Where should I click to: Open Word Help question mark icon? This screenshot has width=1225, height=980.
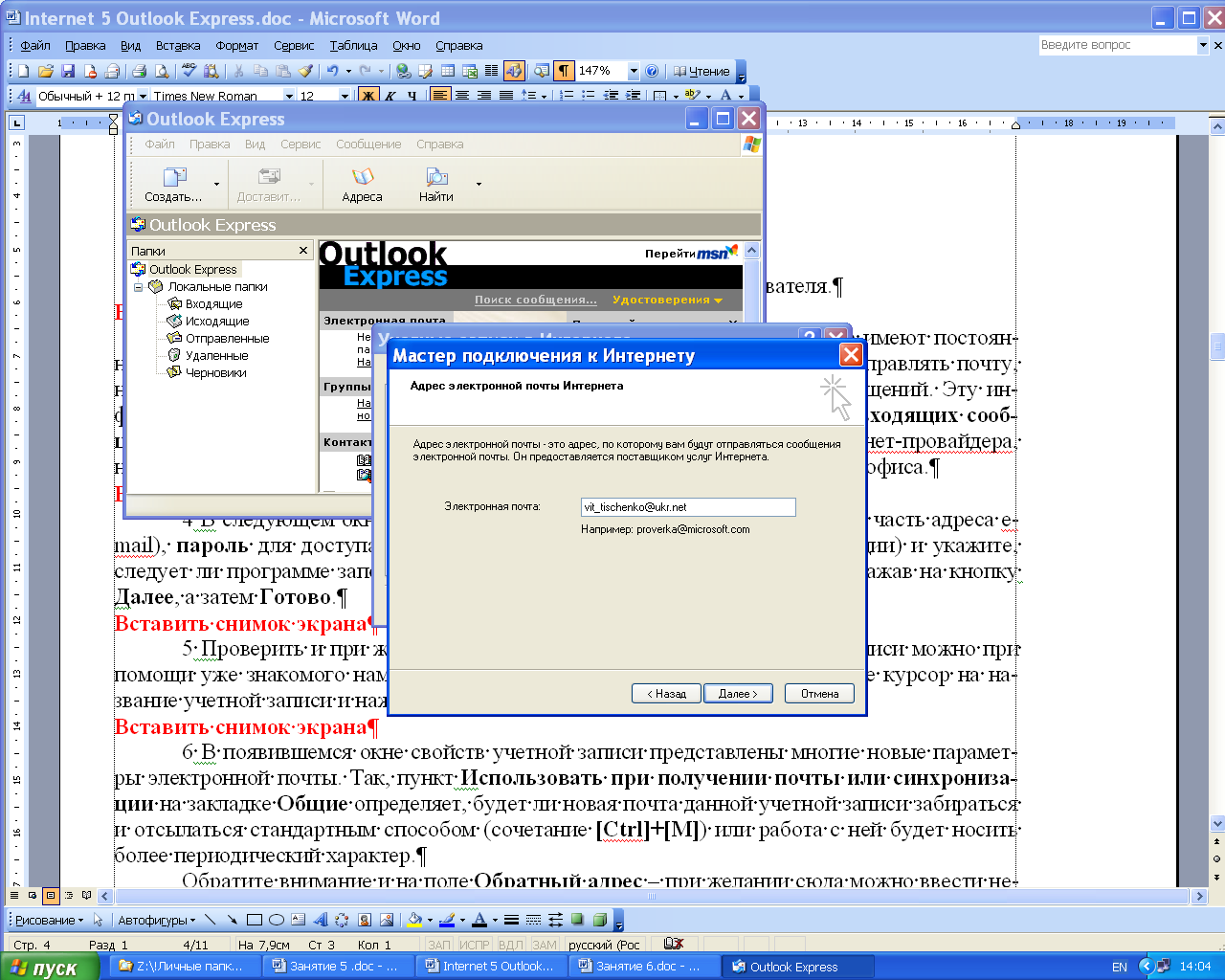652,71
